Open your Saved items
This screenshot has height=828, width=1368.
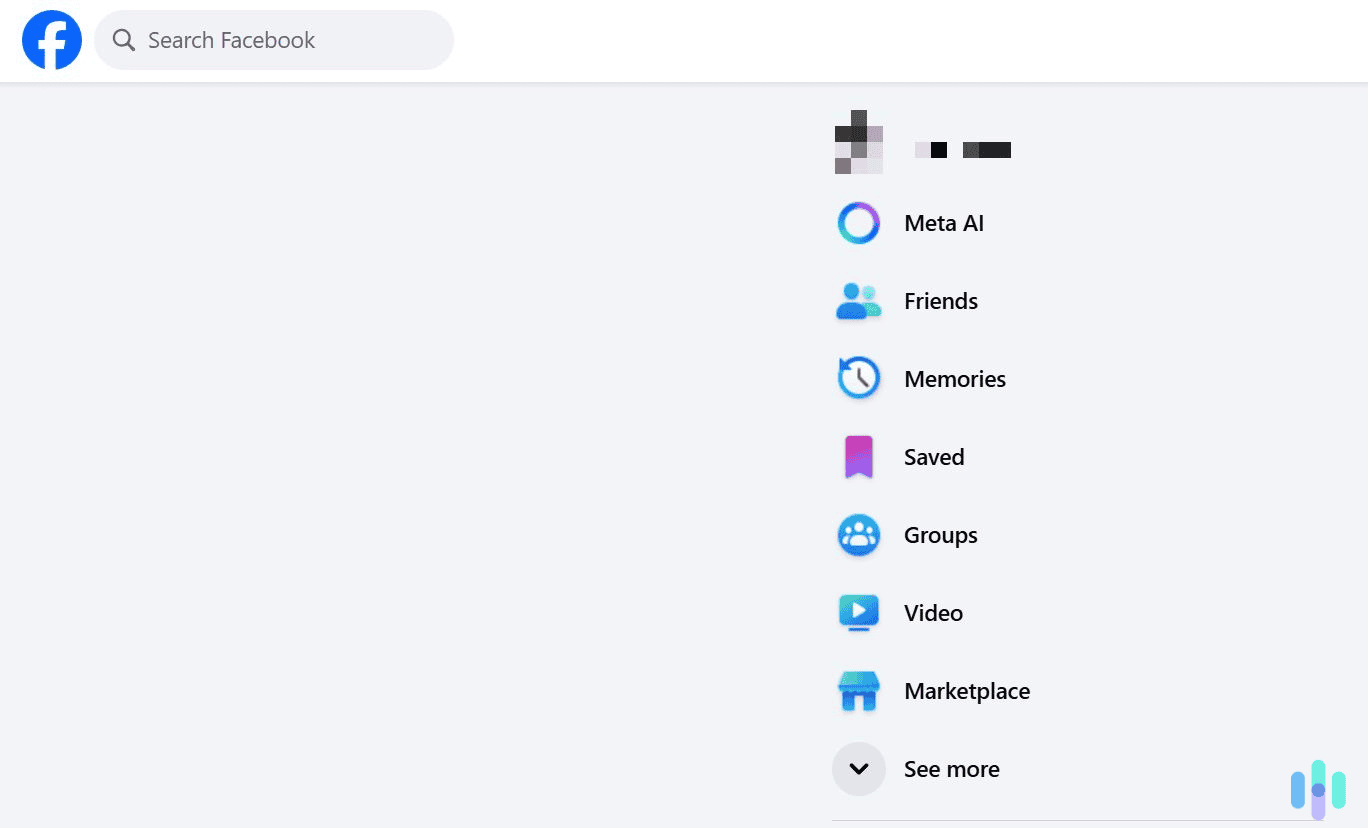[933, 456]
